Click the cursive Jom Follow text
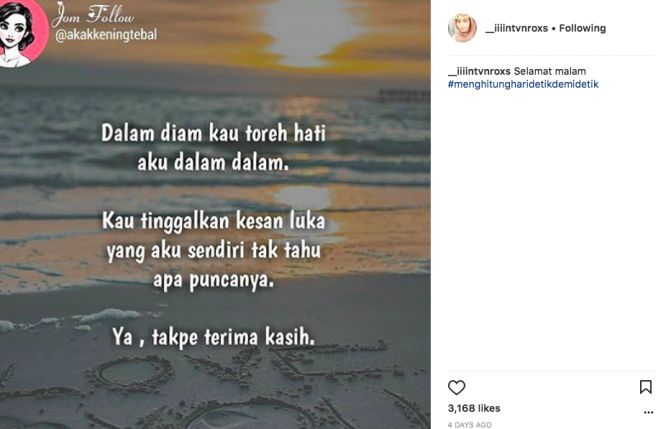 coord(94,15)
